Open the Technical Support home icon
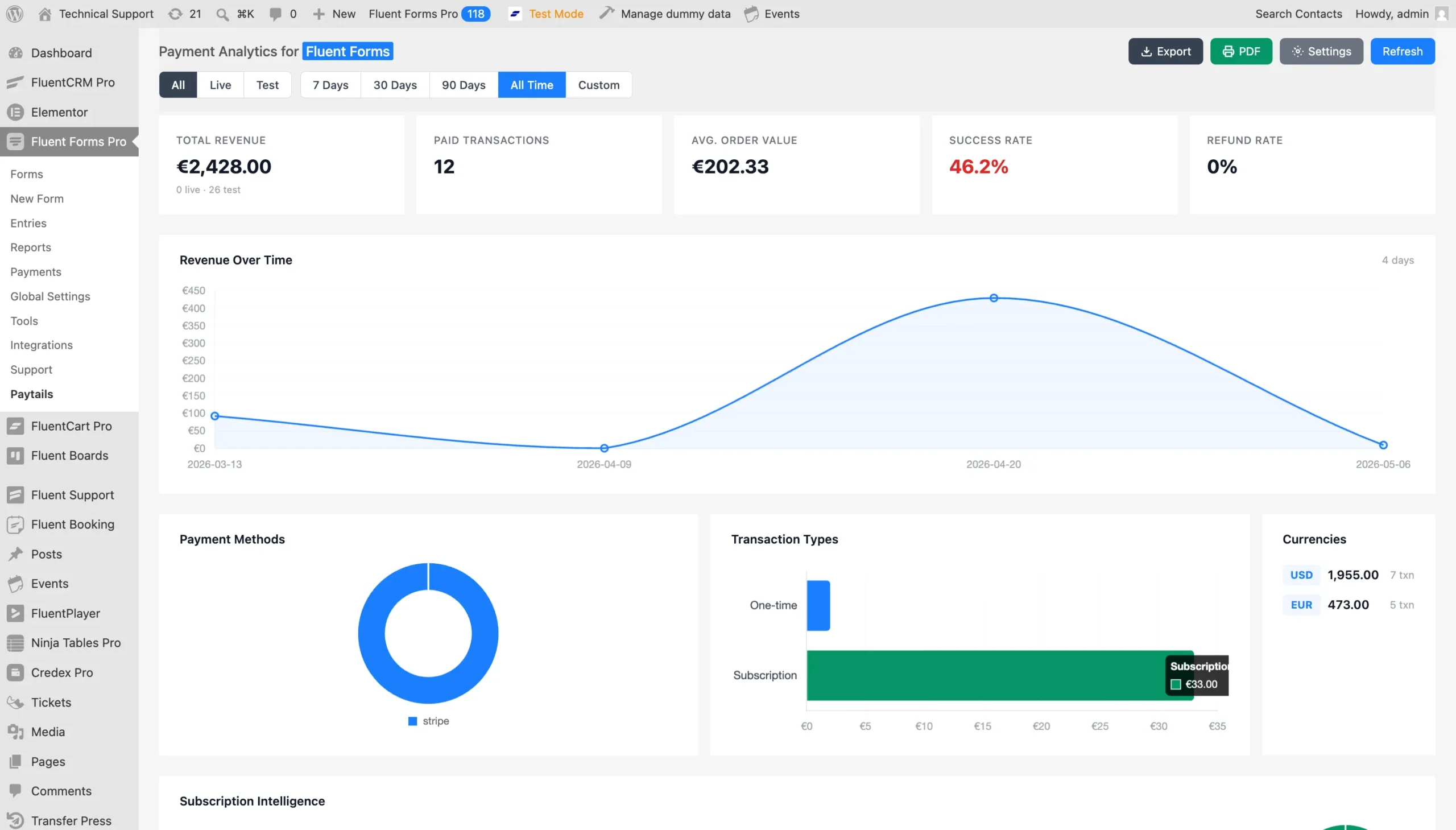 [44, 14]
